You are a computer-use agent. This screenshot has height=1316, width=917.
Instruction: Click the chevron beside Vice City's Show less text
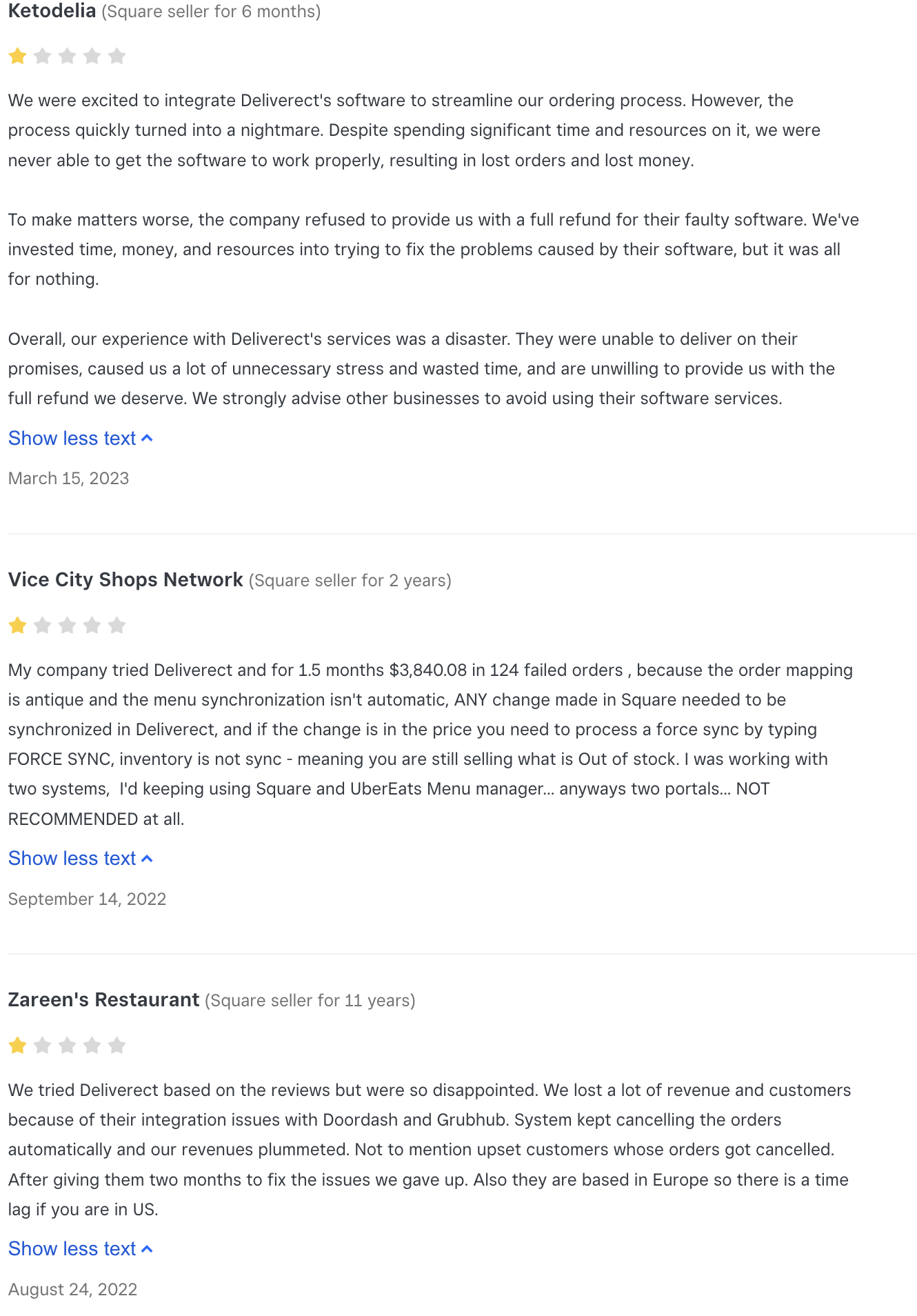pos(147,859)
